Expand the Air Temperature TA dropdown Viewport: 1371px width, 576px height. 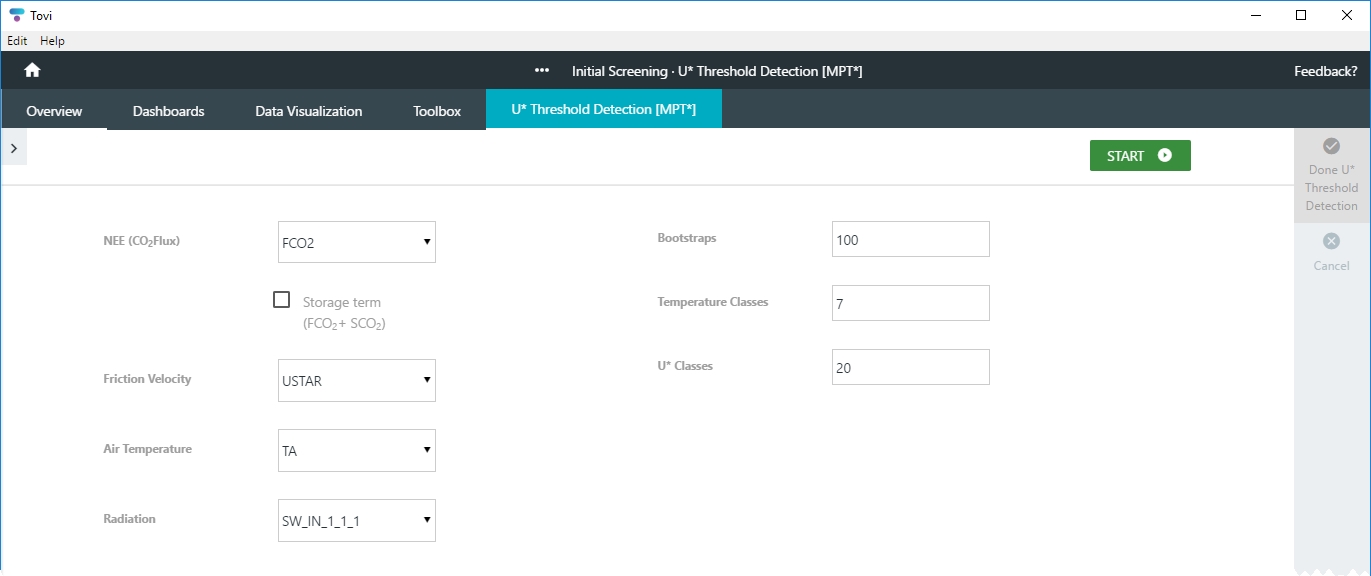pyautogui.click(x=357, y=451)
